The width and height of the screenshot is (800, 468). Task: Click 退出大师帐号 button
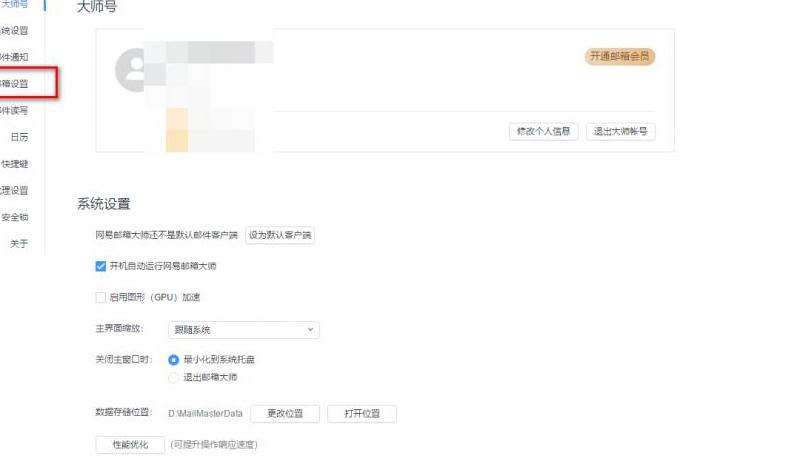(620, 132)
